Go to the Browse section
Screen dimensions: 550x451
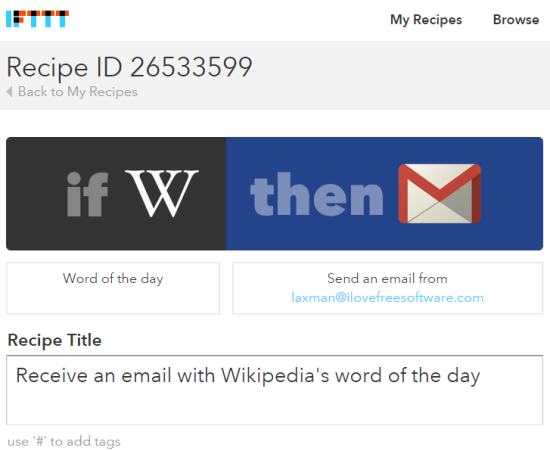pyautogui.click(x=516, y=20)
